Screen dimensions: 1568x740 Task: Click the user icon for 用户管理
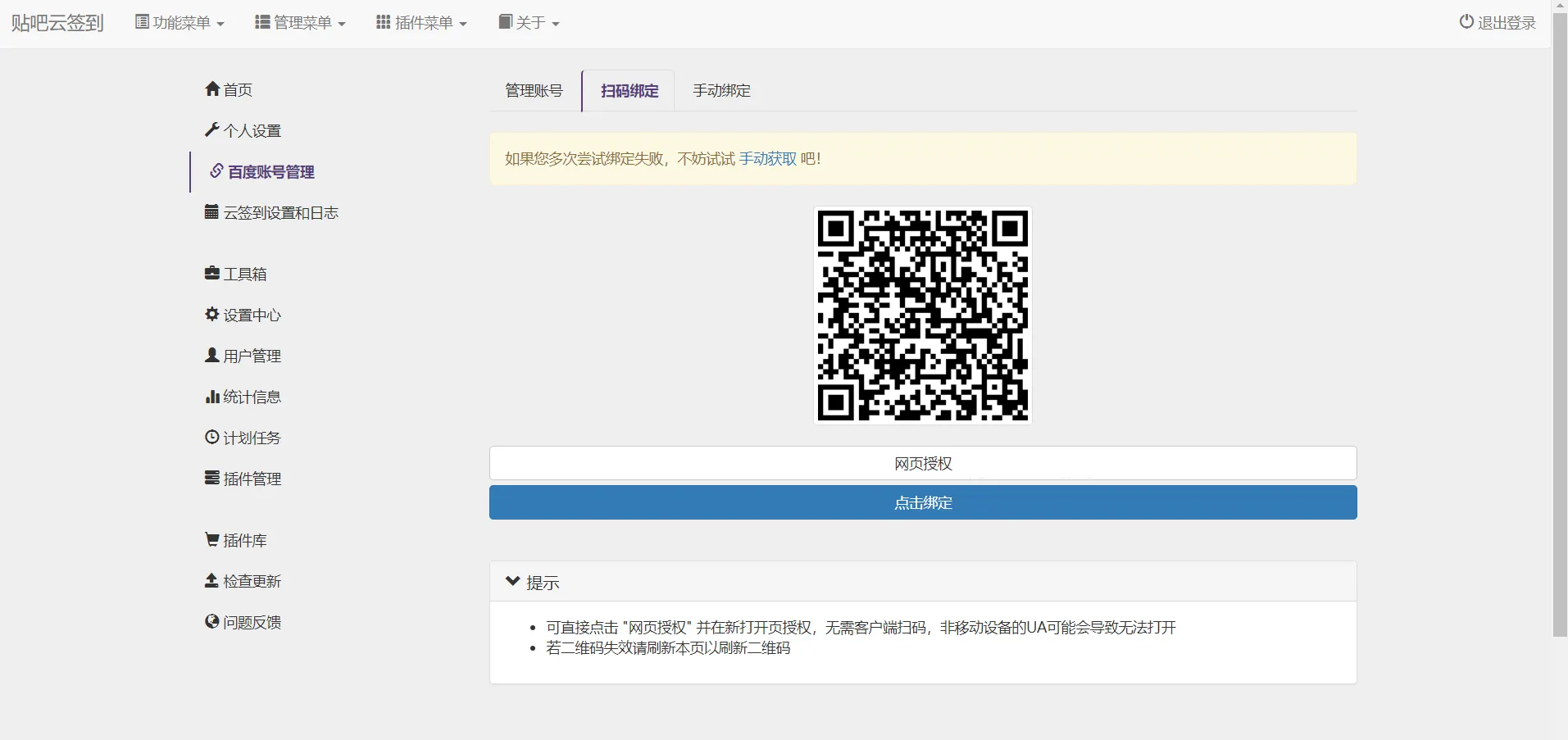(x=212, y=355)
